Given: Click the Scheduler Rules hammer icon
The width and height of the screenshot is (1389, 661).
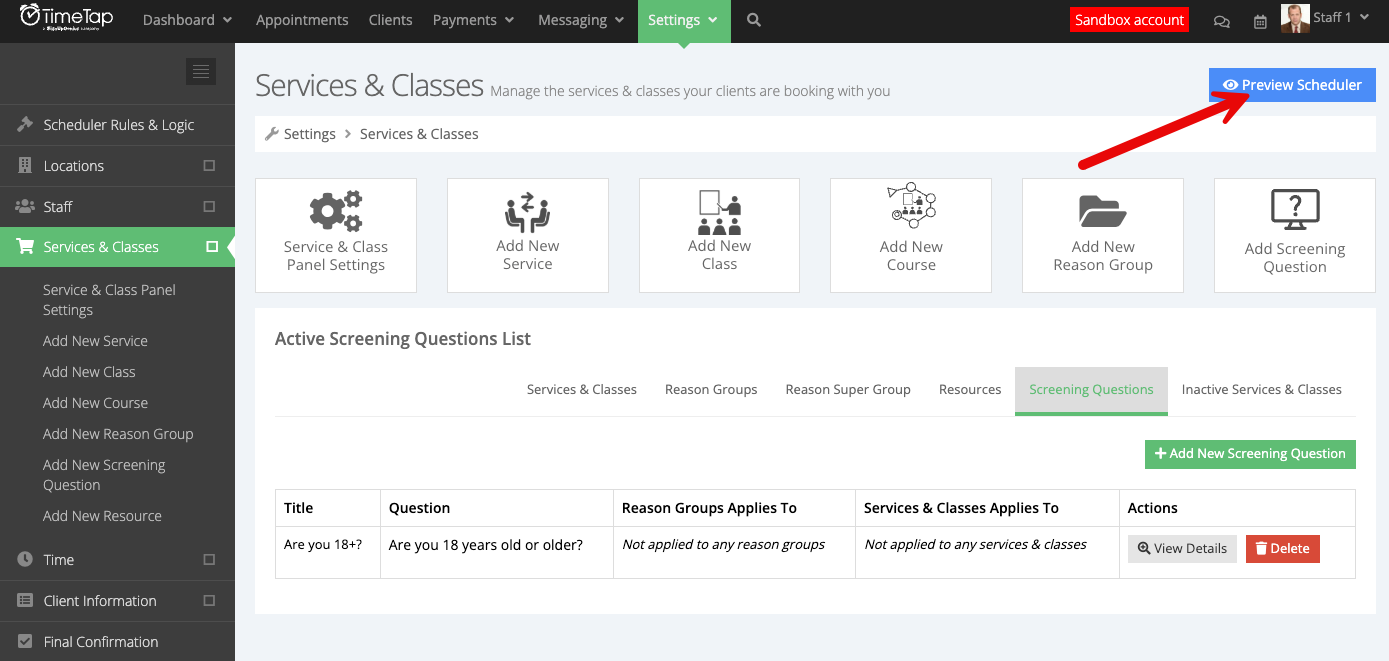Looking at the screenshot, I should (x=26, y=125).
